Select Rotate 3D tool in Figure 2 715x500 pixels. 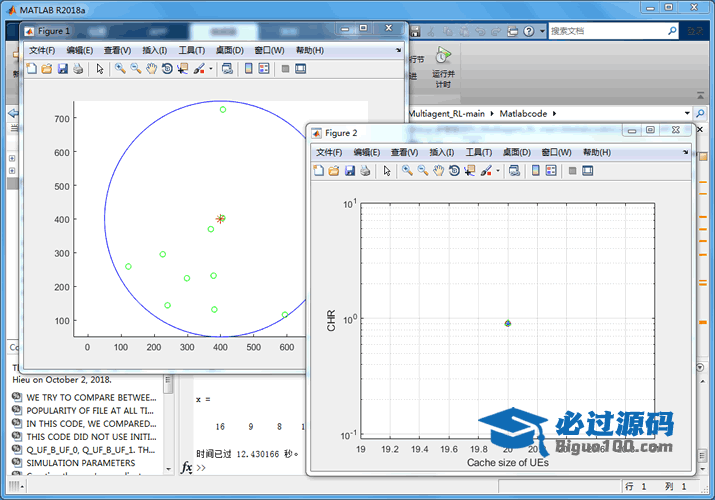[454, 171]
